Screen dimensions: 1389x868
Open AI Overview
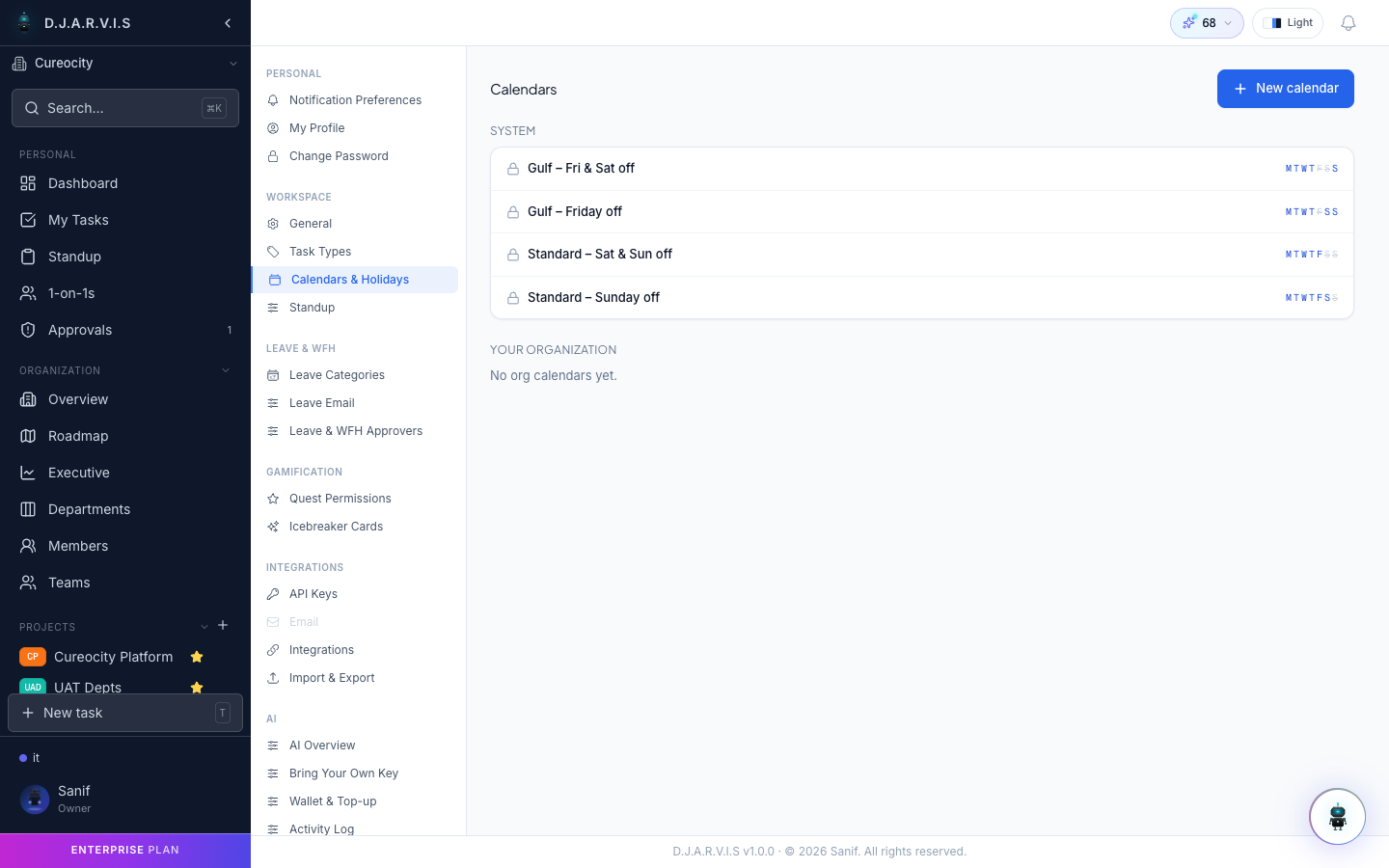[x=355, y=746]
